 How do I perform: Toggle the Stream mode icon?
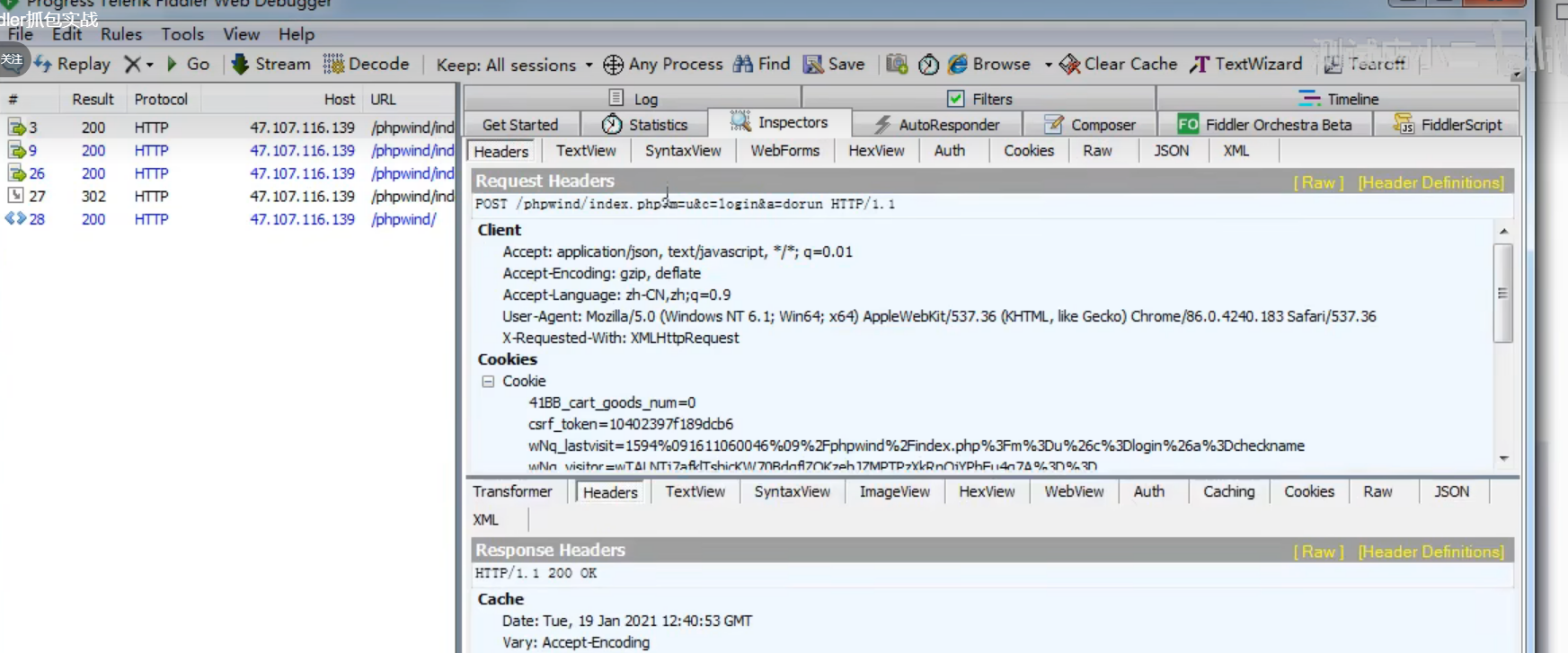(x=240, y=64)
